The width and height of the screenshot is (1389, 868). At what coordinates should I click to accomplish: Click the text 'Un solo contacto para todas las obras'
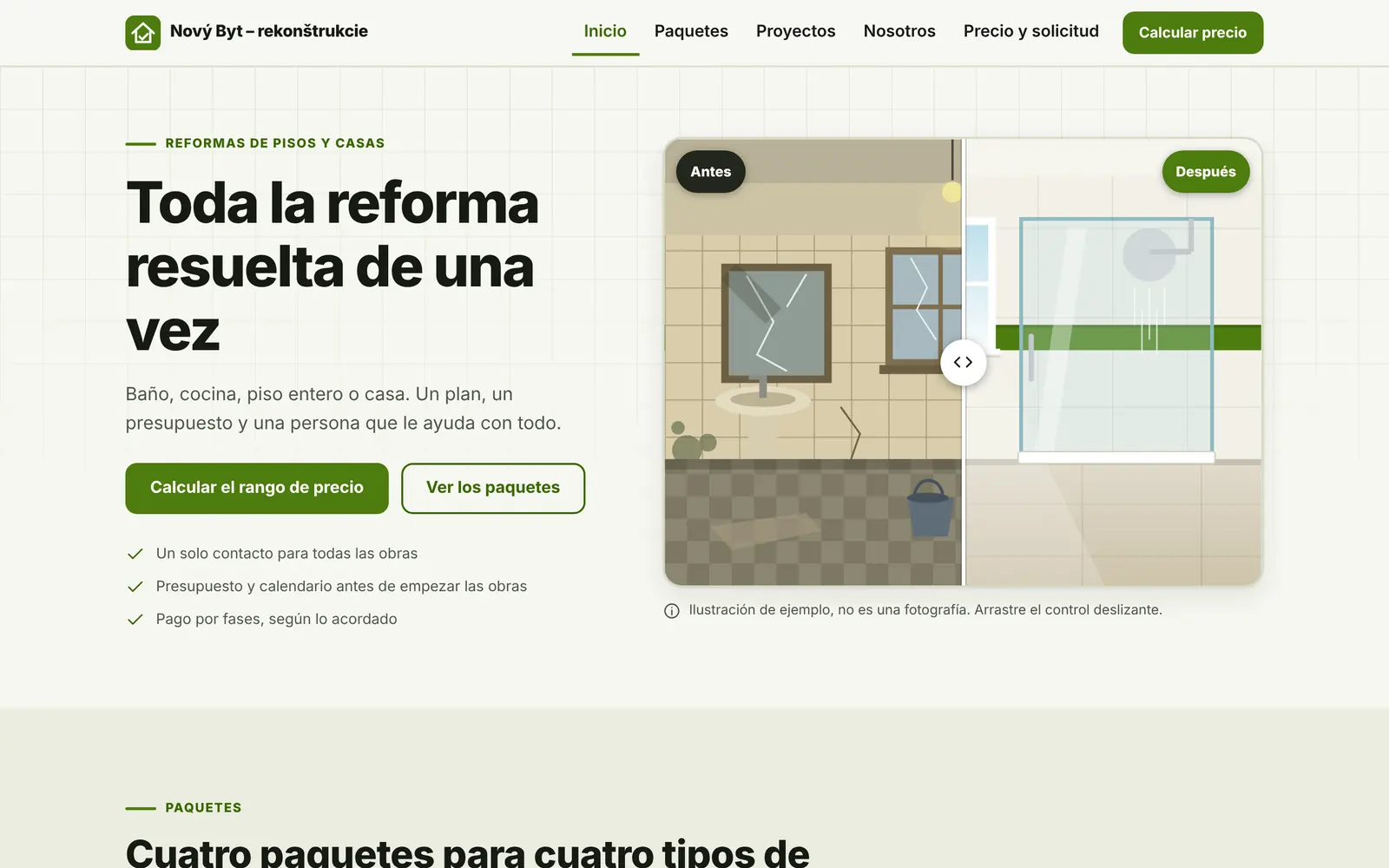tap(286, 554)
